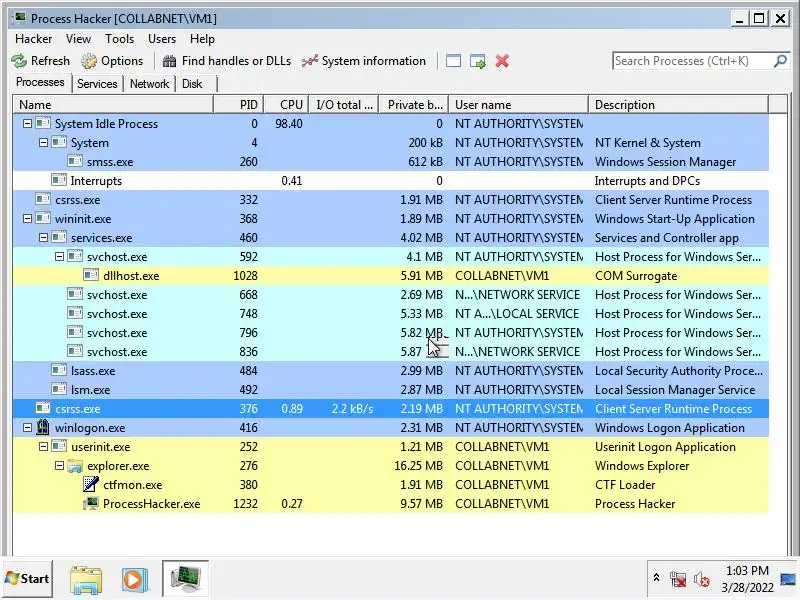Switch to the Services tab

coord(97,84)
